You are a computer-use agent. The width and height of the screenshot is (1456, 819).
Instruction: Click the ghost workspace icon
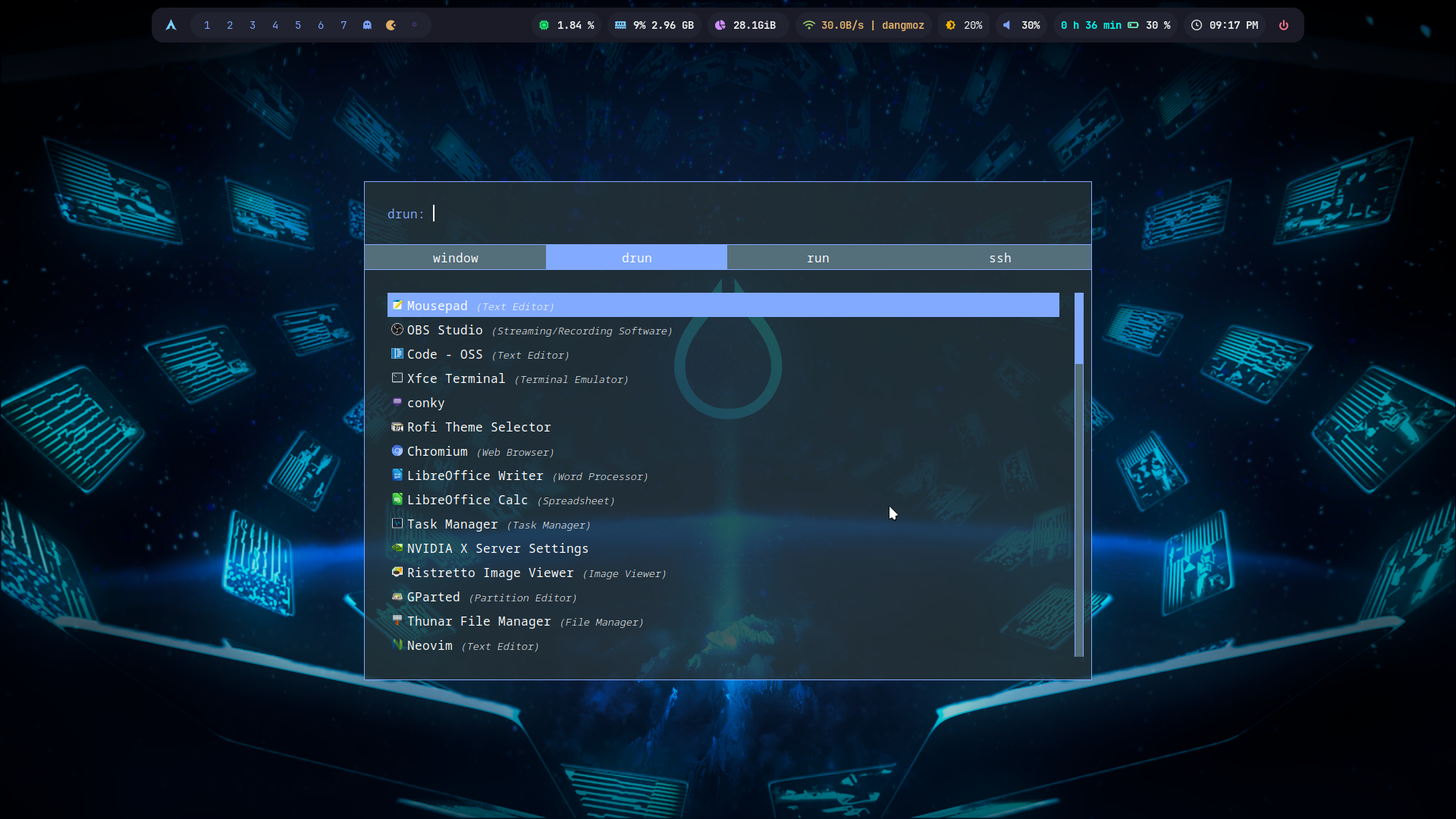coord(368,25)
